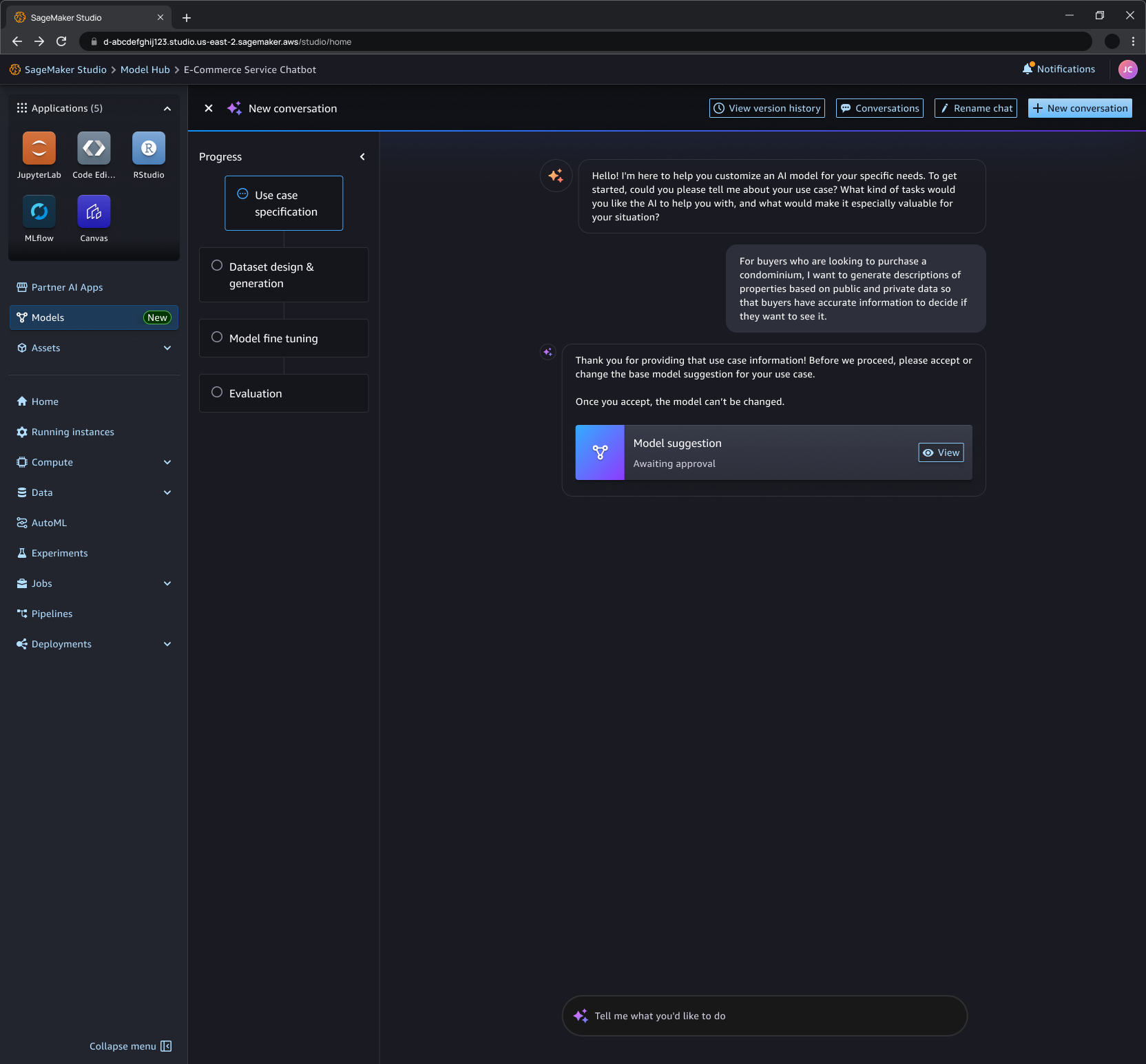Select the Model fine tuning step
Viewport: 1146px width, 1064px height.
[283, 338]
